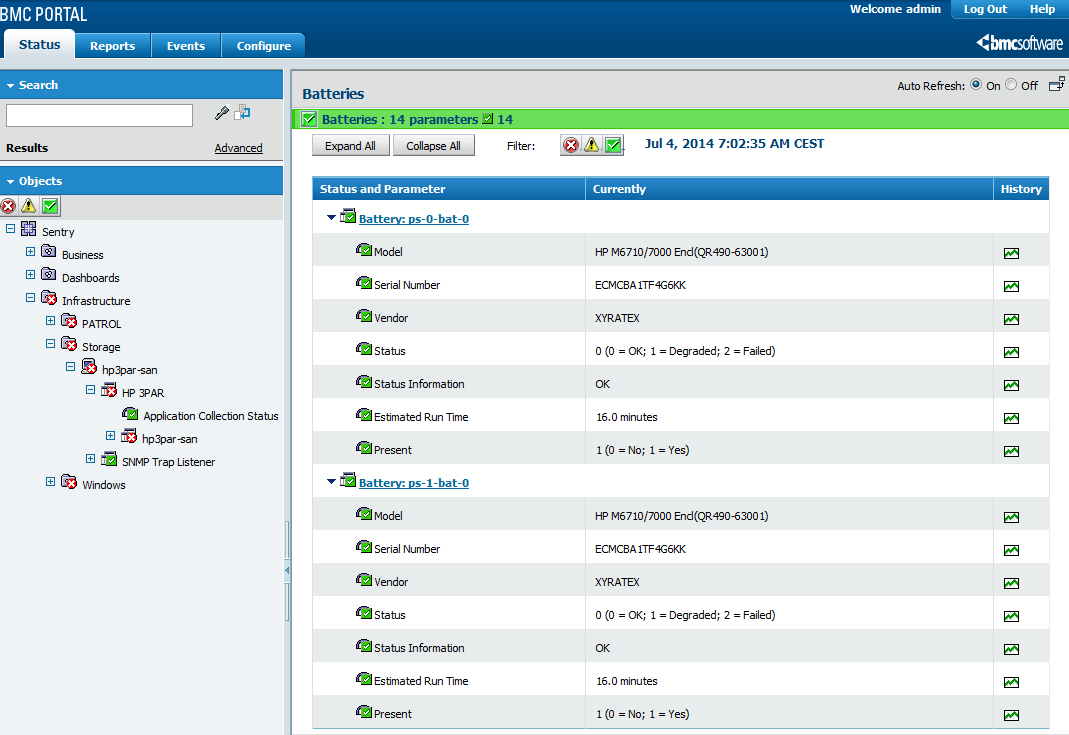Filter Objects tree by OK status icon
Image resolution: width=1069 pixels, height=735 pixels.
tap(50, 206)
